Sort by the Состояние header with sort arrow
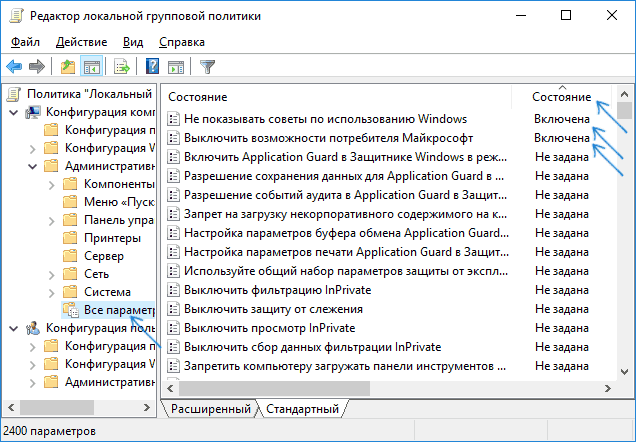This screenshot has height=442, width=636. click(562, 97)
